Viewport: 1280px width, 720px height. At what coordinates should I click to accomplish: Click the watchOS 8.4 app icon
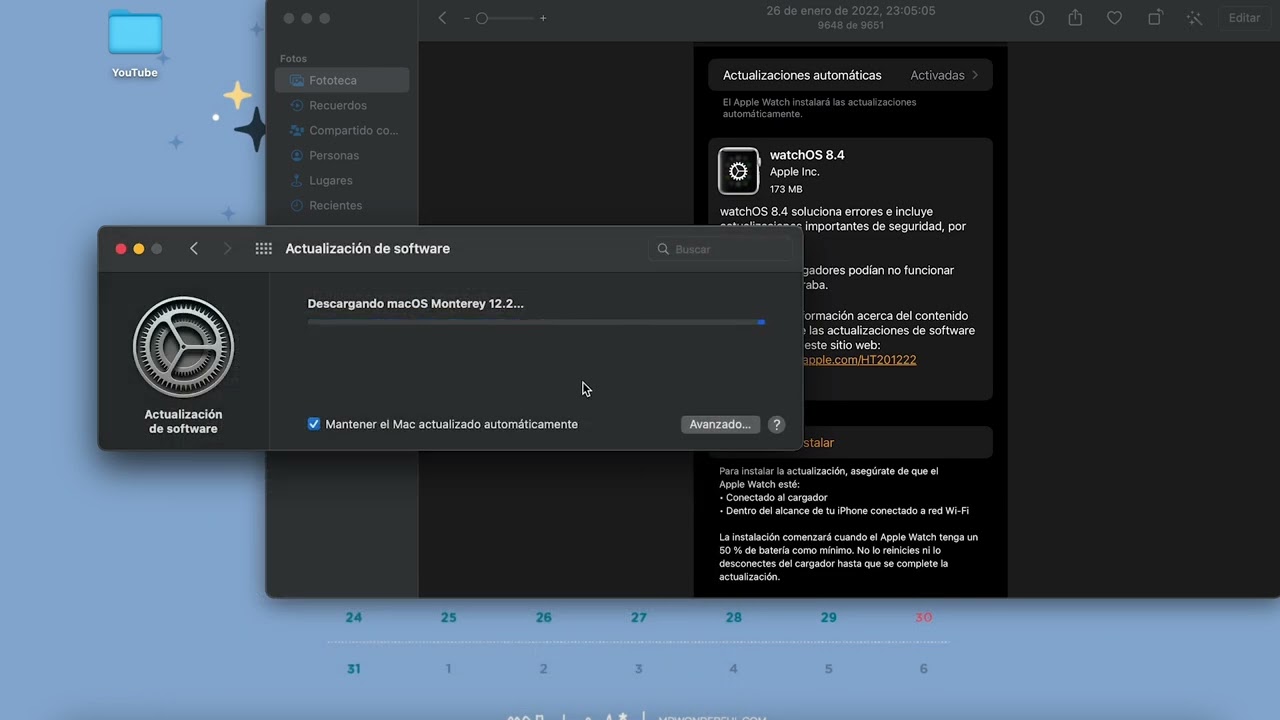click(x=739, y=171)
